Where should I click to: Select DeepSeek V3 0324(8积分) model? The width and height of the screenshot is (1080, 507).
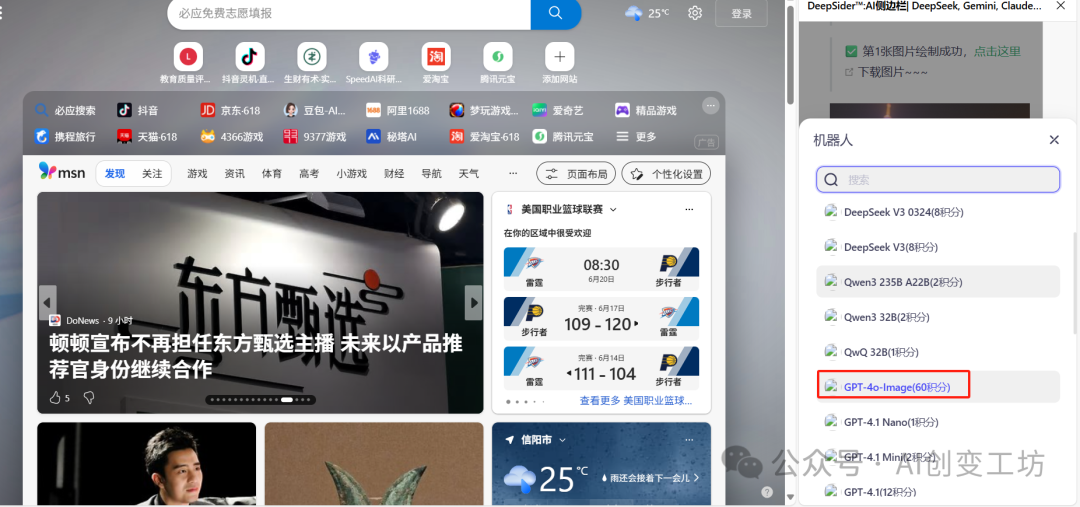[937, 212]
